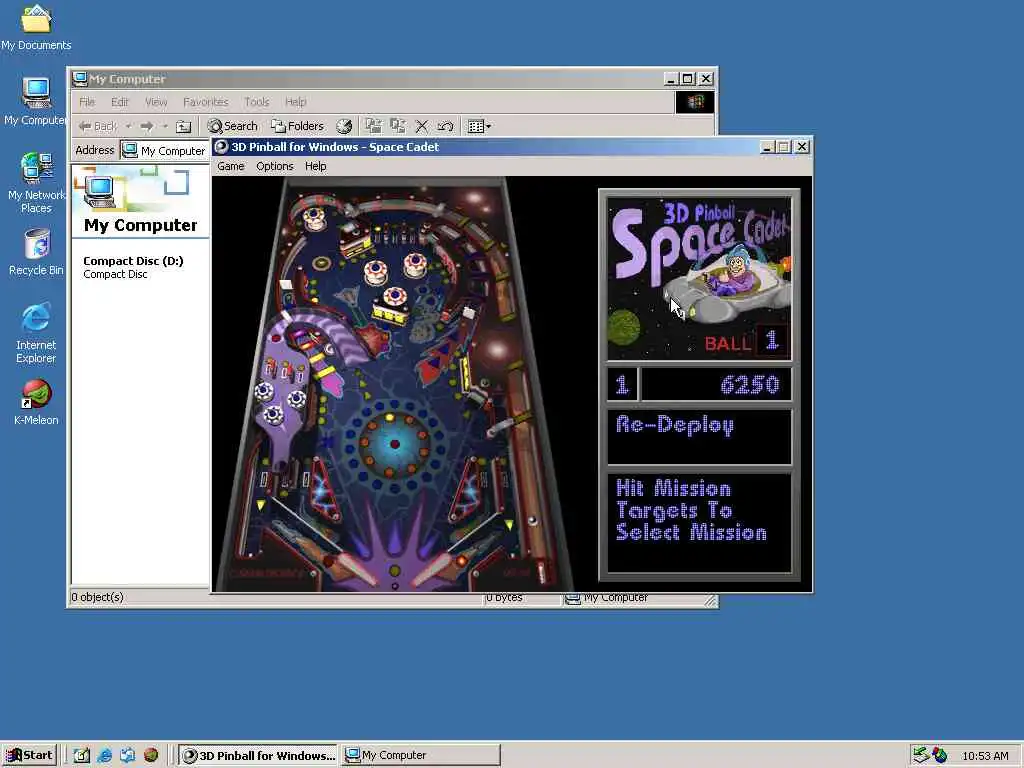The height and width of the screenshot is (768, 1024).
Task: Click the Back button in My Computer toolbar
Action: (98, 126)
